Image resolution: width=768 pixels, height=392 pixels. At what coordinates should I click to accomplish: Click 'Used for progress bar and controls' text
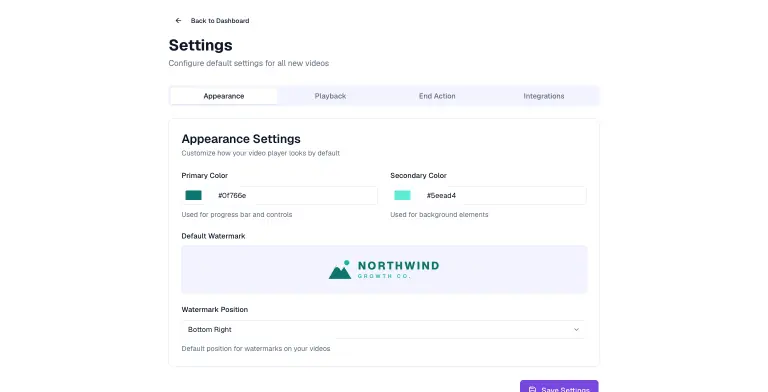pyautogui.click(x=237, y=215)
